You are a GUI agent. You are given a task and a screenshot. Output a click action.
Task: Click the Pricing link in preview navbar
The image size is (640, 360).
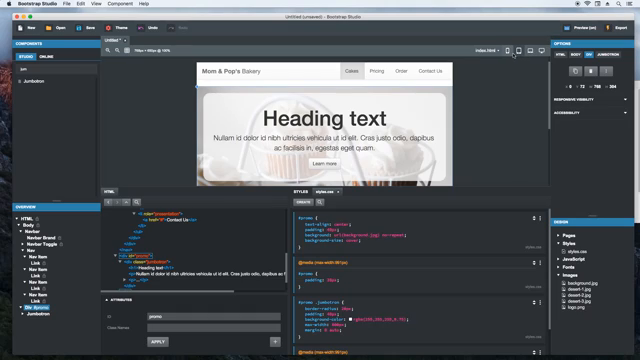tap(377, 71)
